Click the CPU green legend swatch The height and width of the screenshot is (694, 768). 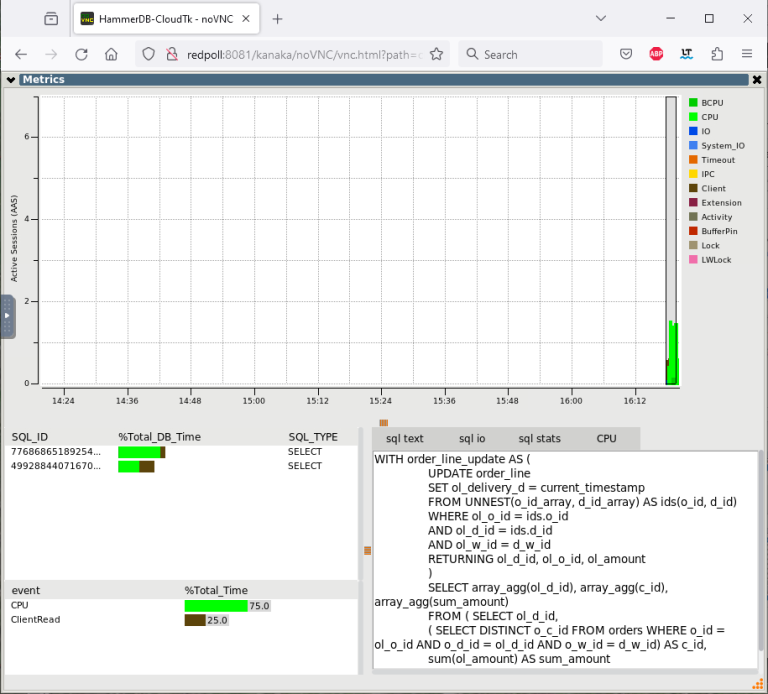coord(692,117)
